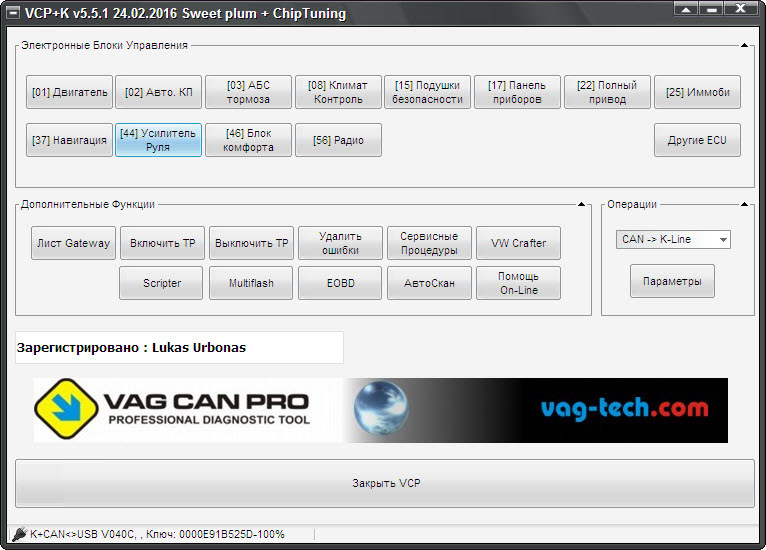Image resolution: width=766 pixels, height=550 pixels.
Task: Open the [08] Климат Контроль module
Action: click(x=338, y=92)
